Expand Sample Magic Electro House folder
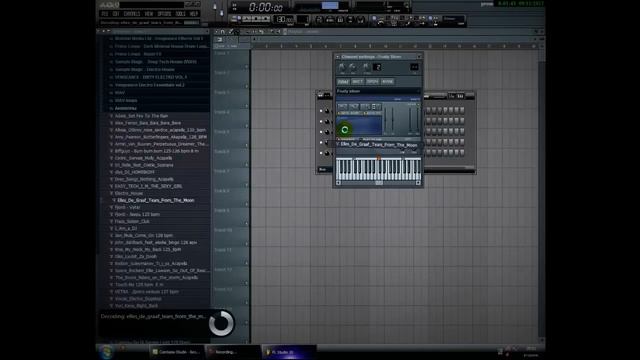 tap(144, 69)
